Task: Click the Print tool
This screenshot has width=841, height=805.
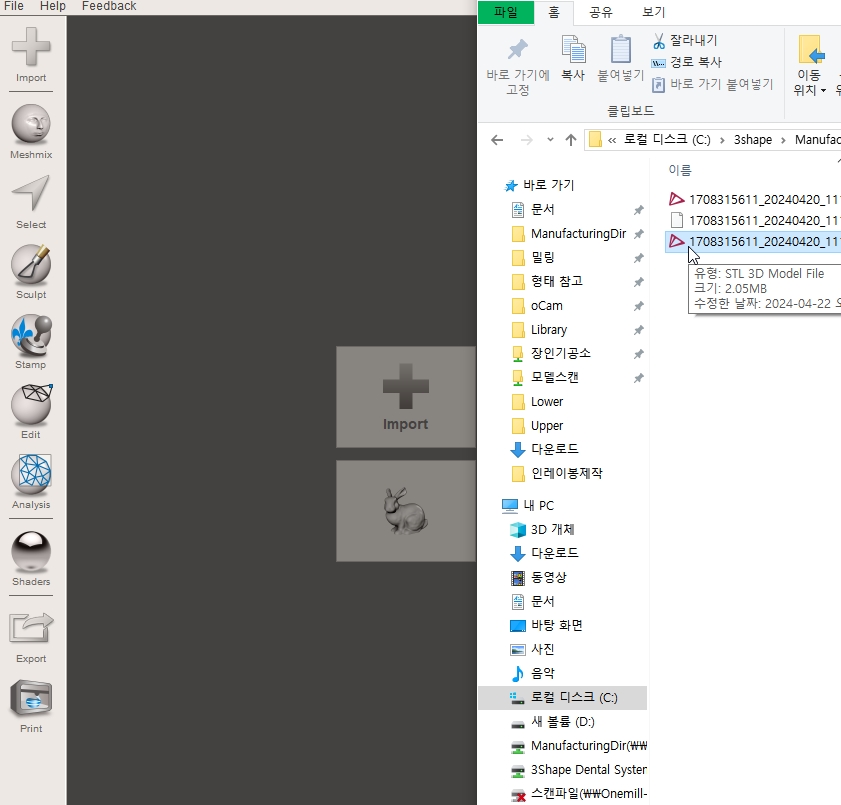Action: 31,707
